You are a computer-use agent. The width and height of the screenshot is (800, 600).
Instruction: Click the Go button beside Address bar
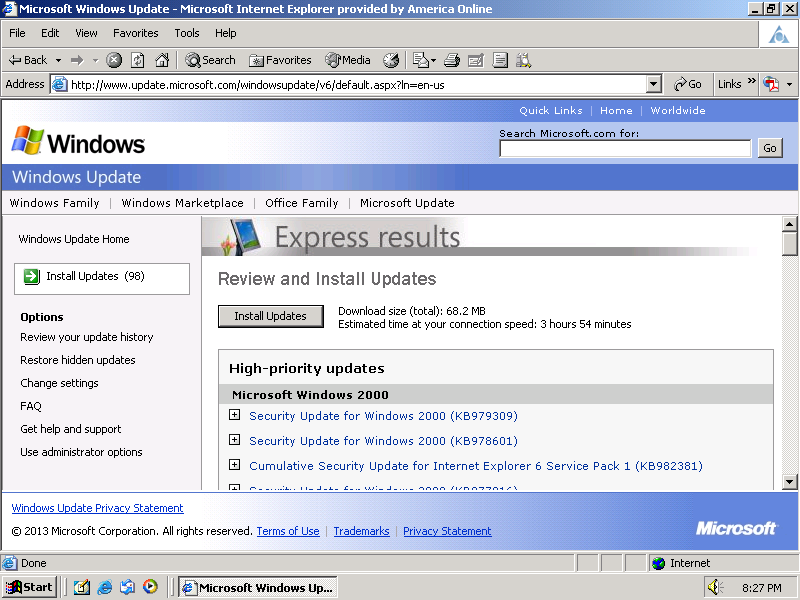click(x=687, y=84)
